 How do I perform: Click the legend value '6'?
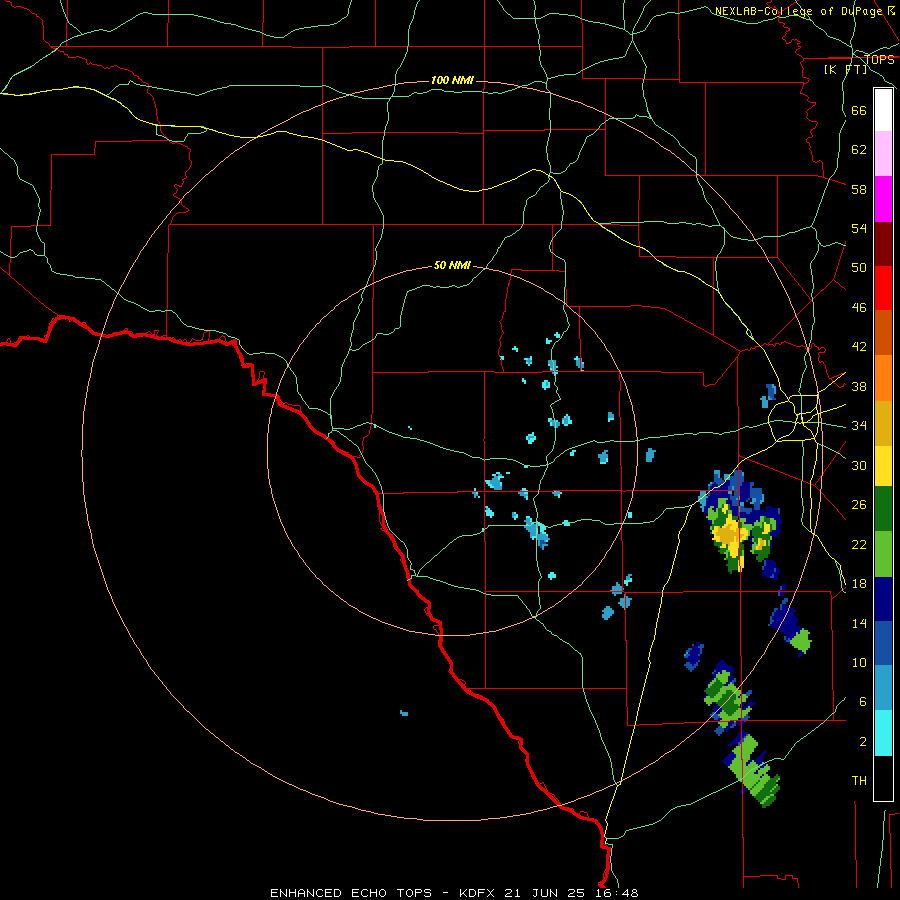(x=863, y=702)
